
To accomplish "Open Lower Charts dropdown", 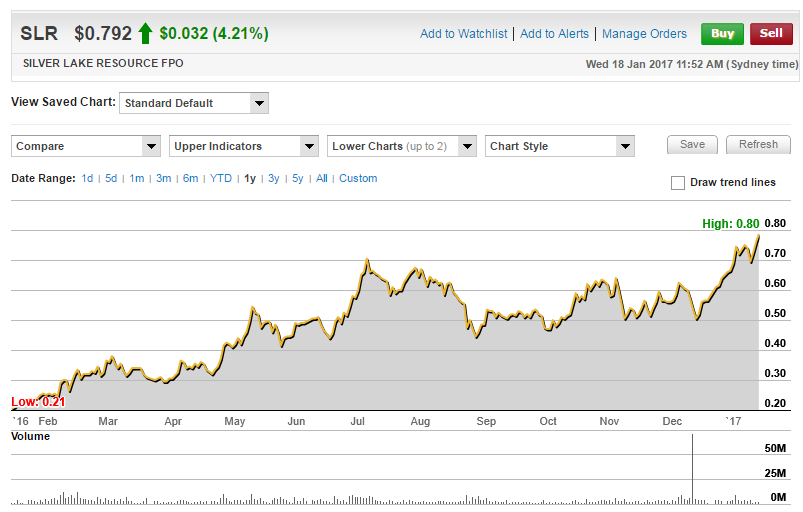I will pos(402,146).
